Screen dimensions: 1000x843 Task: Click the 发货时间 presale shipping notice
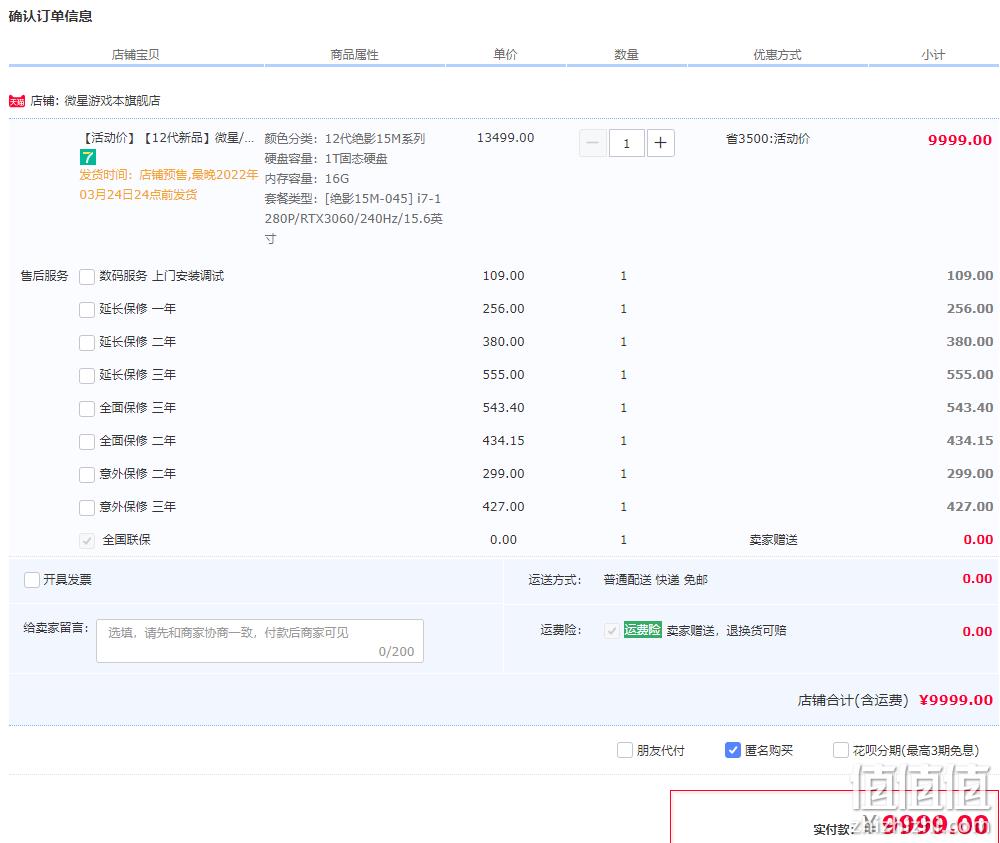(168, 184)
